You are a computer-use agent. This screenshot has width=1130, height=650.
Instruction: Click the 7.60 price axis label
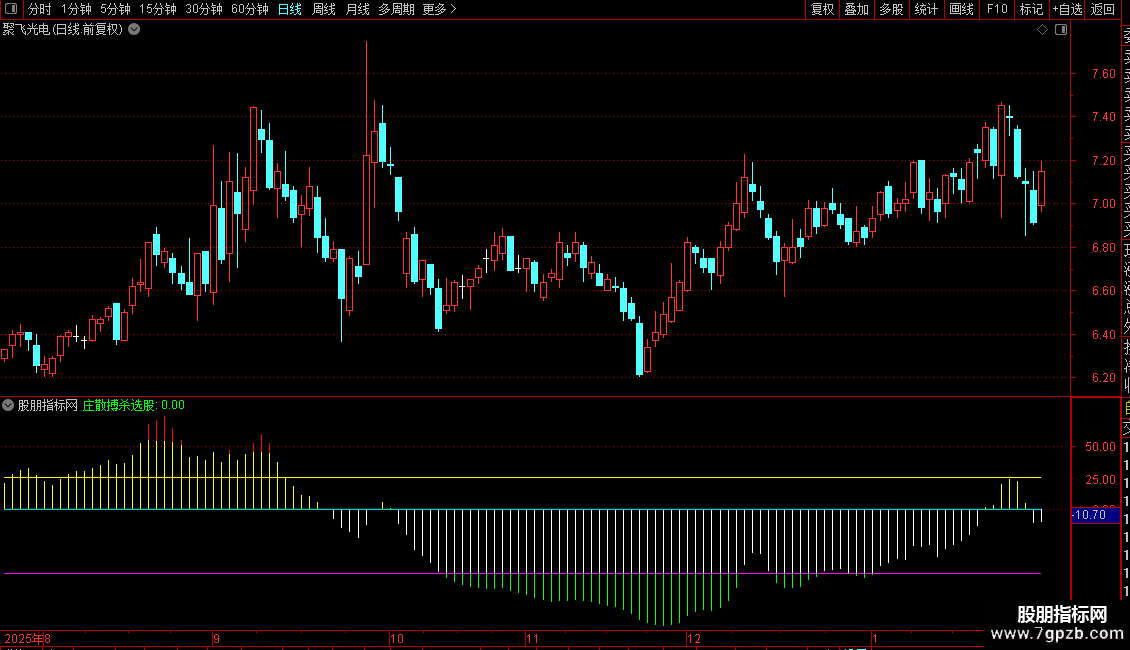click(1103, 74)
